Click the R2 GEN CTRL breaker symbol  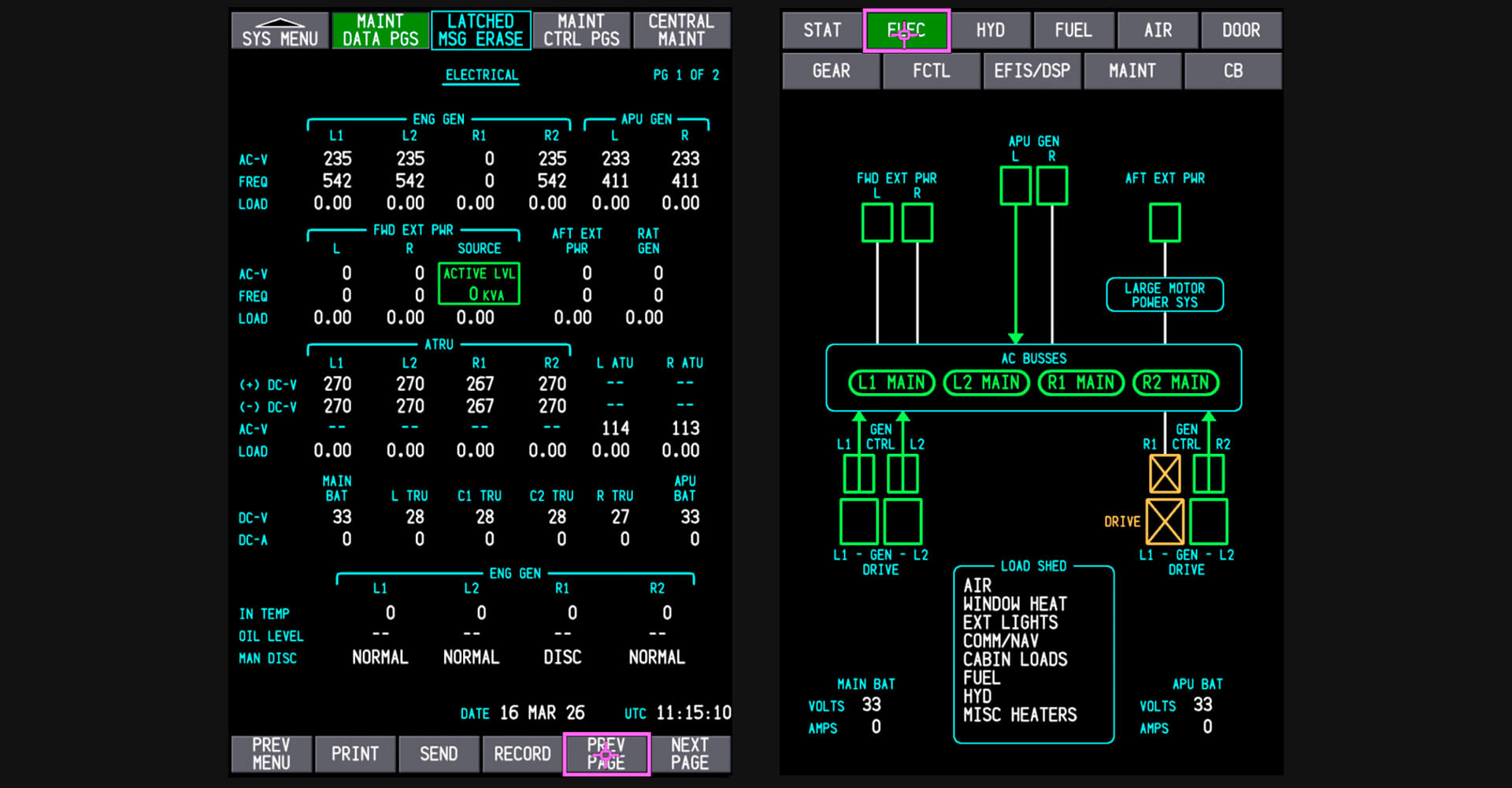(x=1209, y=474)
